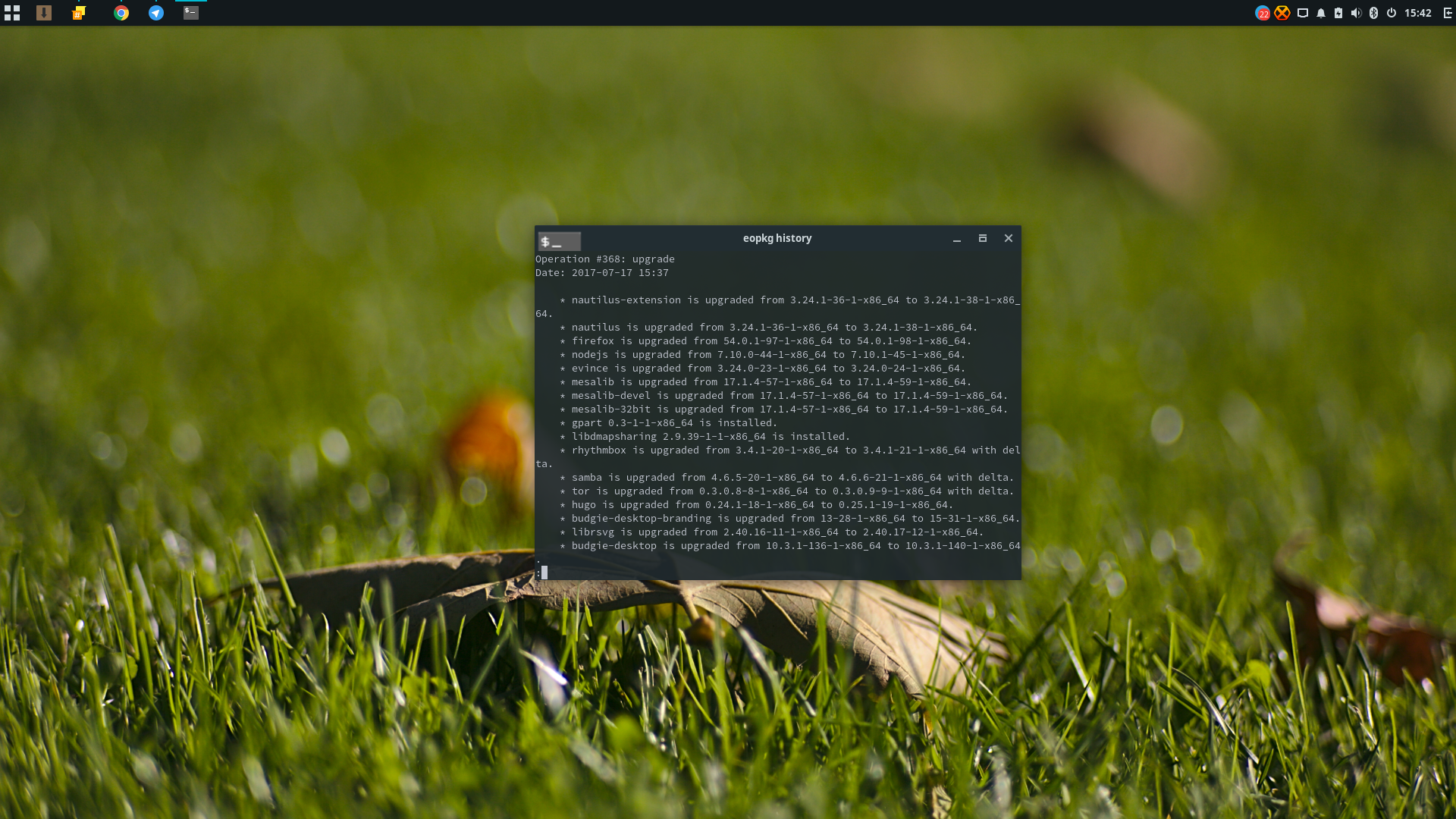Click the pager prompt cursor in the terminal

[544, 573]
